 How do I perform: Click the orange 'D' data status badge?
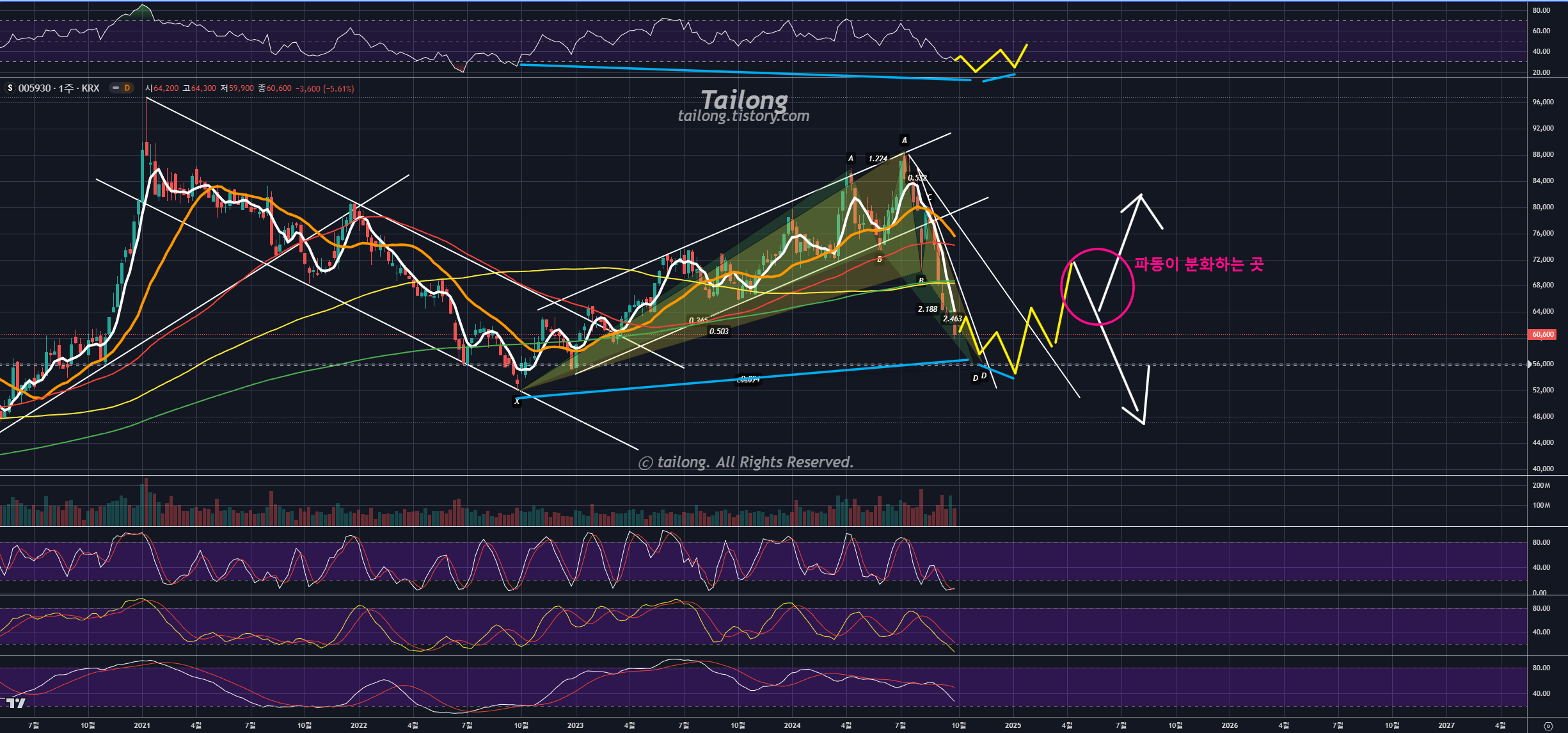(x=127, y=88)
